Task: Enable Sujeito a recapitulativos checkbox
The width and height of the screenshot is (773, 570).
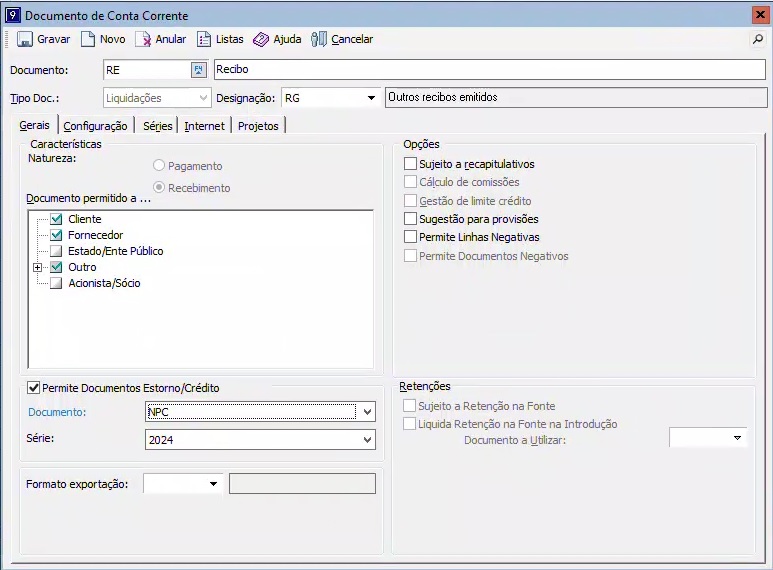Action: click(x=410, y=164)
